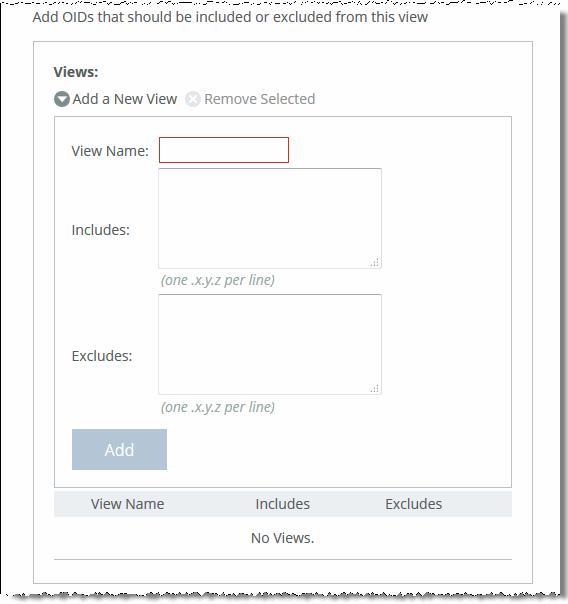Screen dimensions: 568x604
Task: Sort by the Excludes column header
Action: coord(414,504)
